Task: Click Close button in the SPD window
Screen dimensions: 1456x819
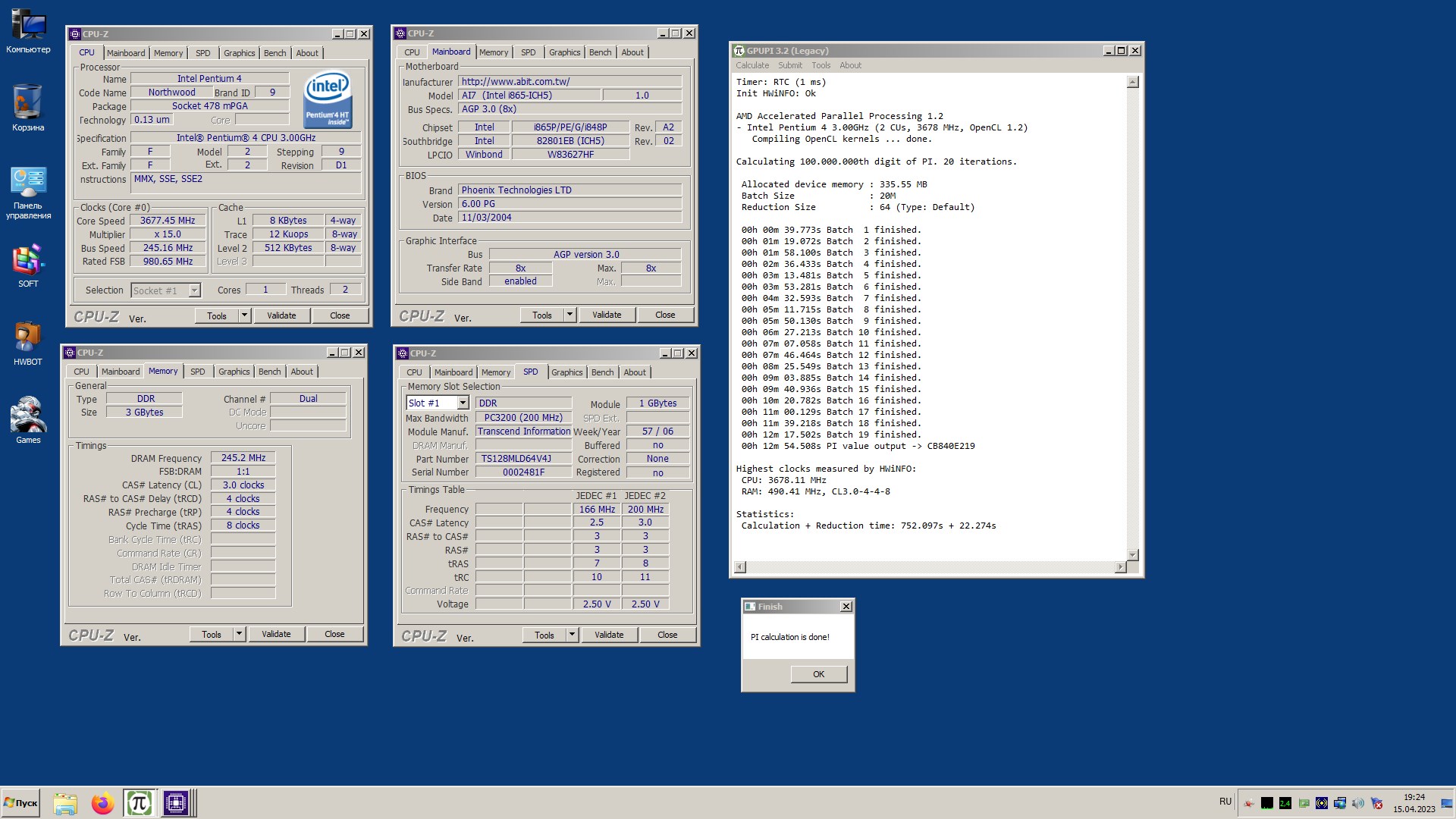Action: (x=667, y=635)
